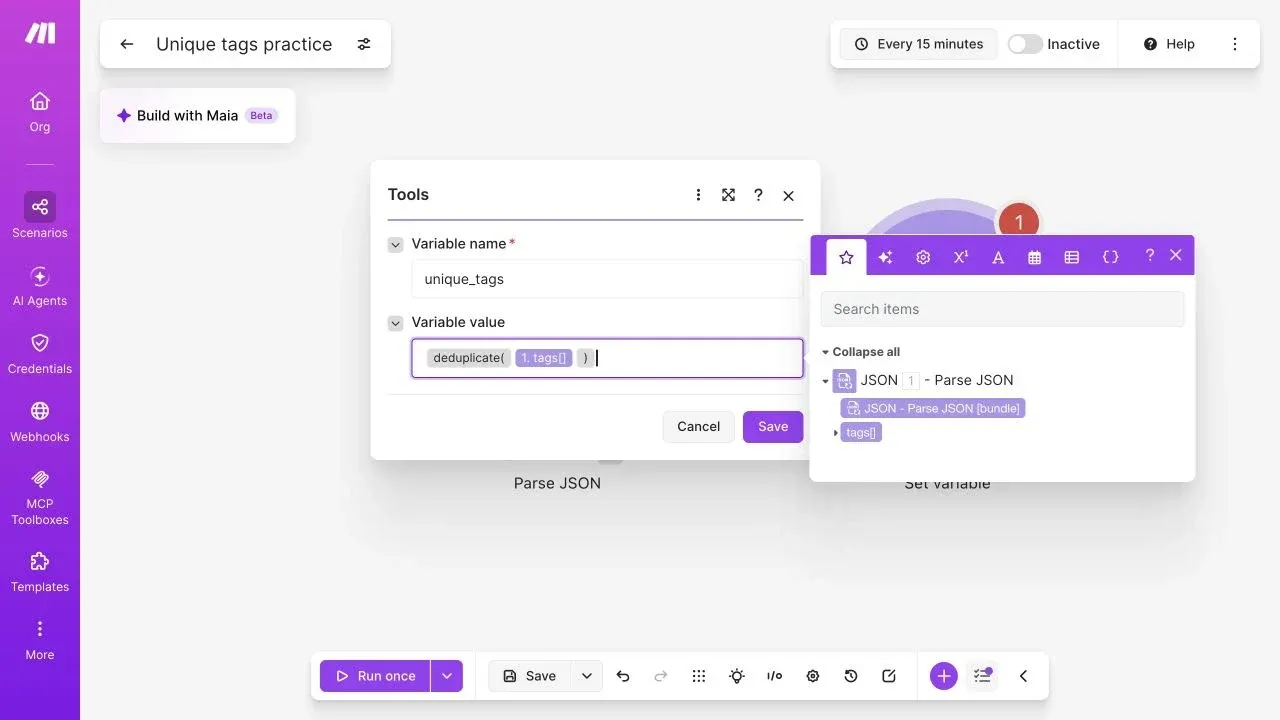Open Webhooks in the sidebar

coord(40,422)
